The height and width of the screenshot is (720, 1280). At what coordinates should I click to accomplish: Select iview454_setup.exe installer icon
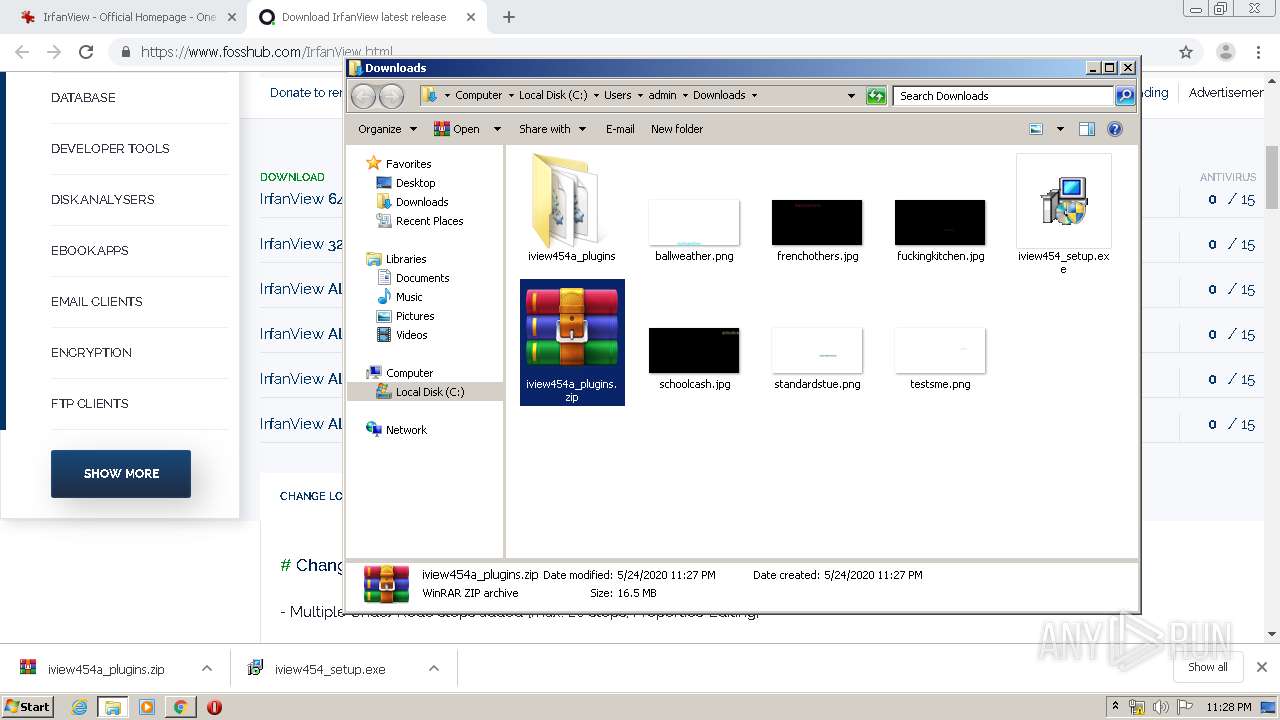click(1063, 201)
